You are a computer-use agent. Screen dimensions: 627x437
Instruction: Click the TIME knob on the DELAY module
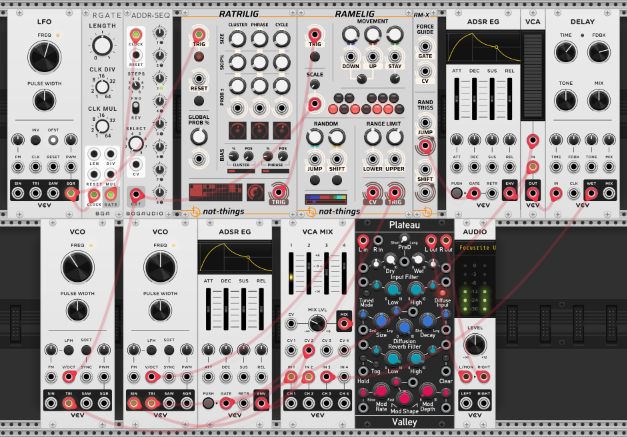(565, 52)
